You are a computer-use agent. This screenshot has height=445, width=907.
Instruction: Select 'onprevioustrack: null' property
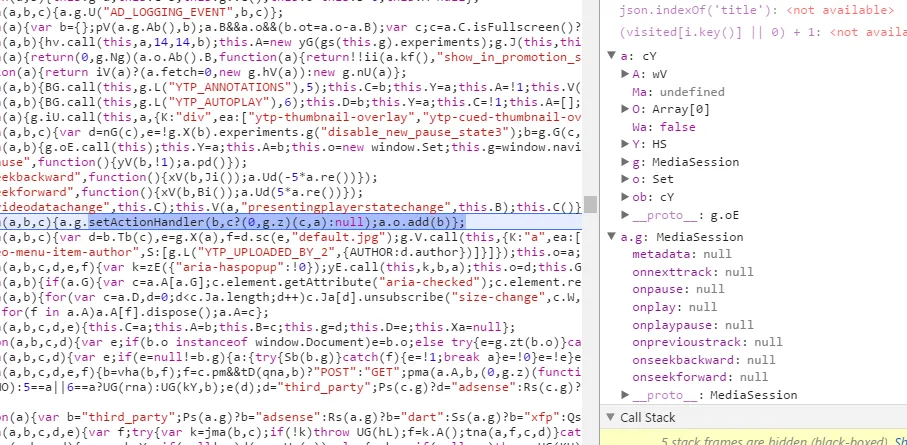pyautogui.click(x=707, y=342)
